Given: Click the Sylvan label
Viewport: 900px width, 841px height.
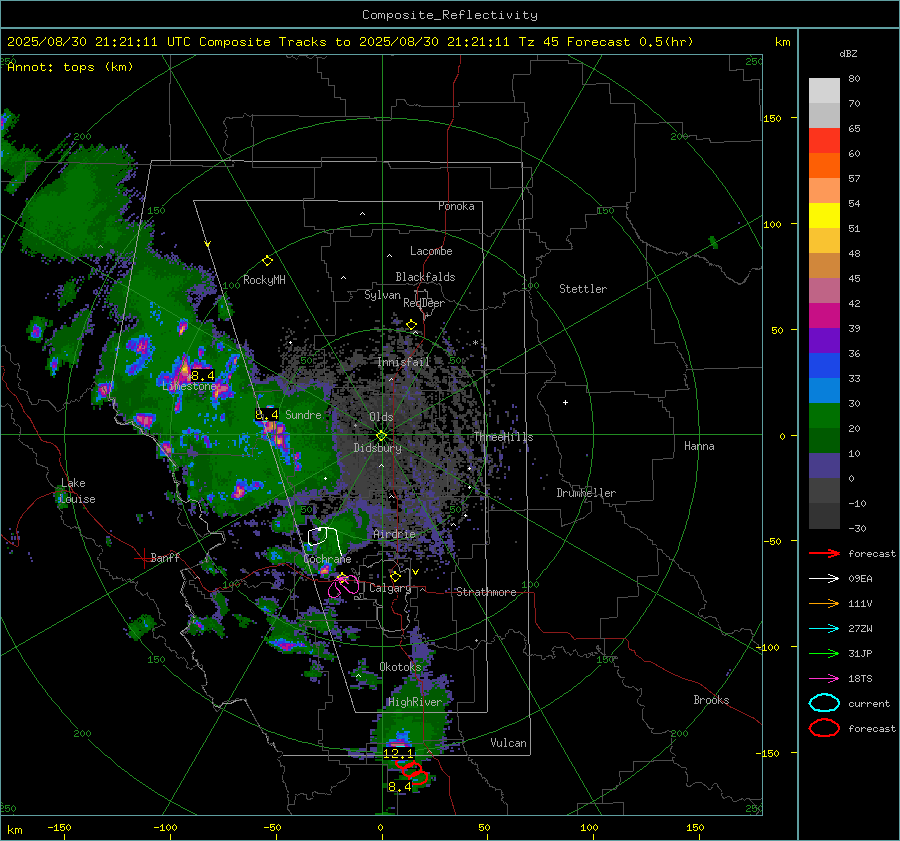Looking at the screenshot, I should click(382, 295).
